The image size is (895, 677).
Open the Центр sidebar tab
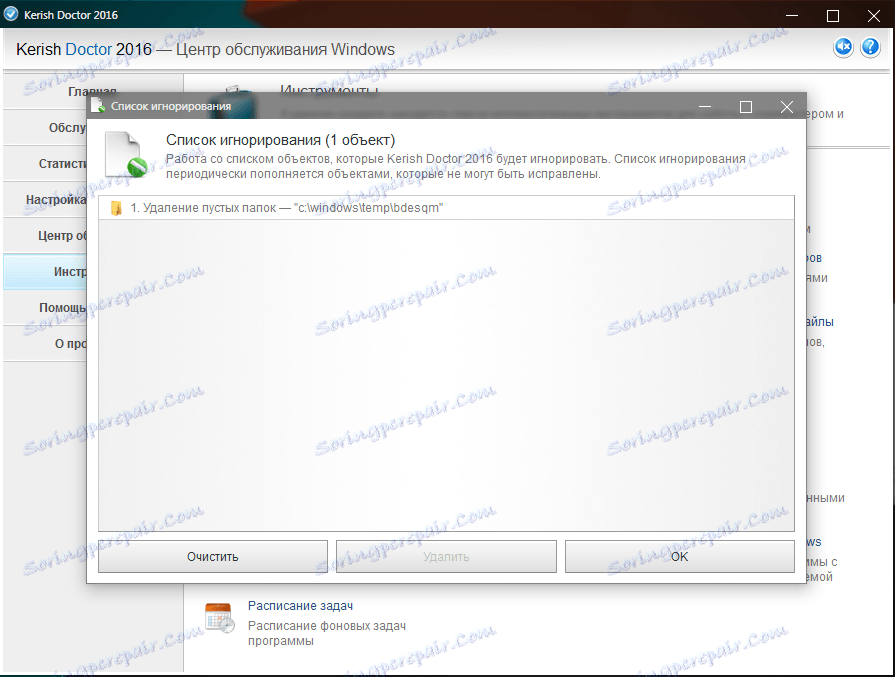coord(46,235)
